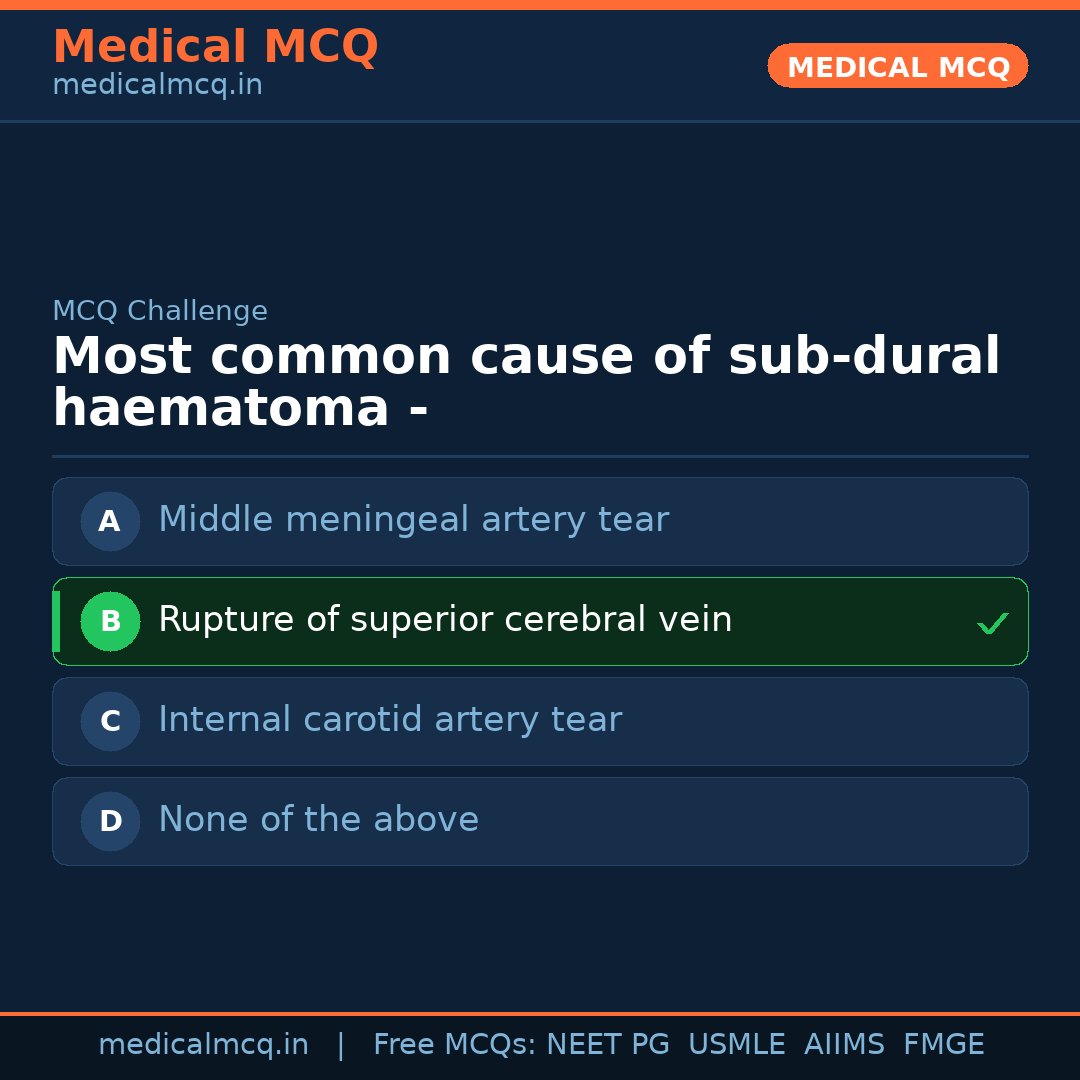
Task: Open the AIIMS free MCQs link
Action: click(845, 1044)
